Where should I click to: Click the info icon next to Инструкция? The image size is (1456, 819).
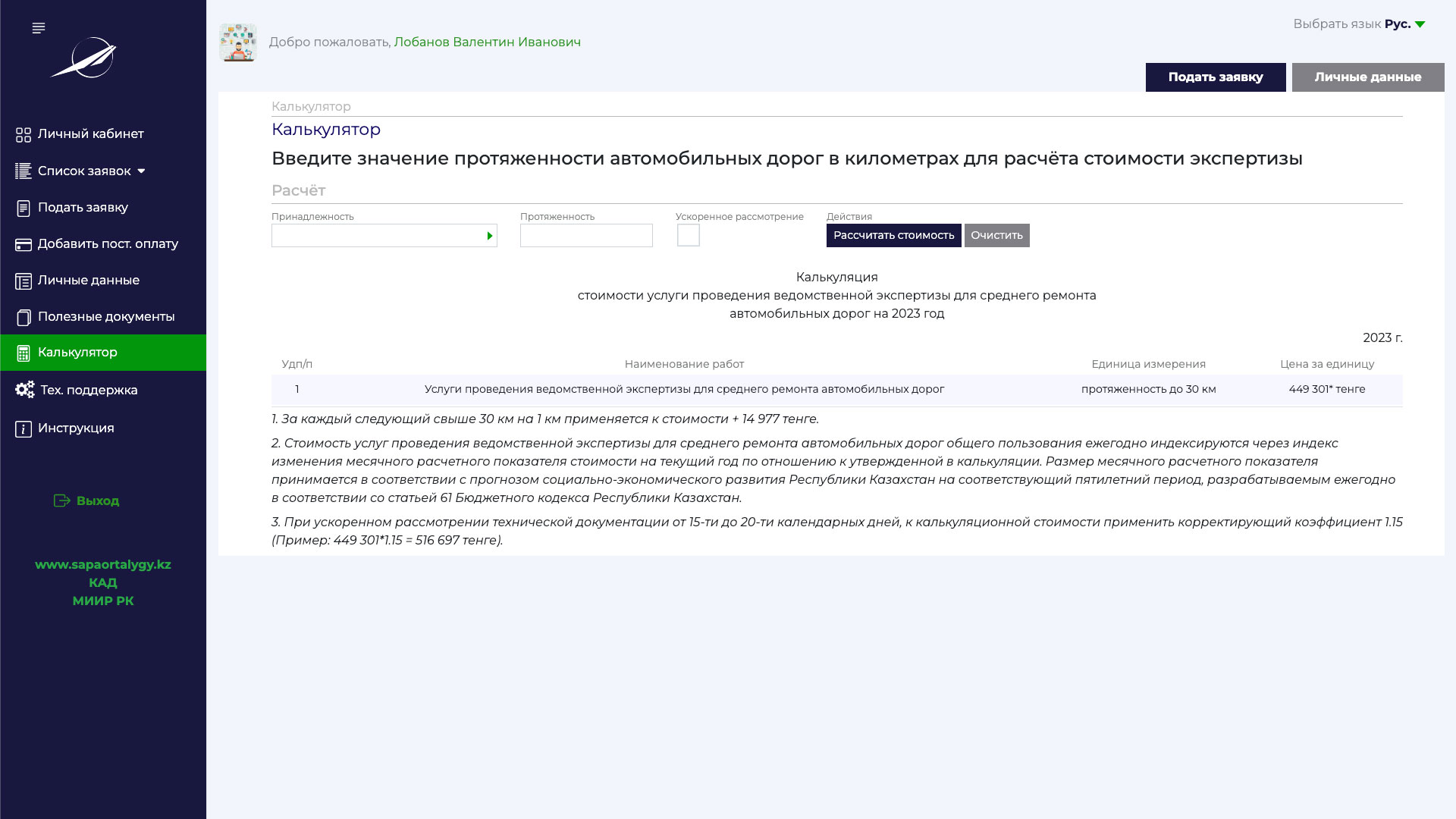tap(24, 429)
